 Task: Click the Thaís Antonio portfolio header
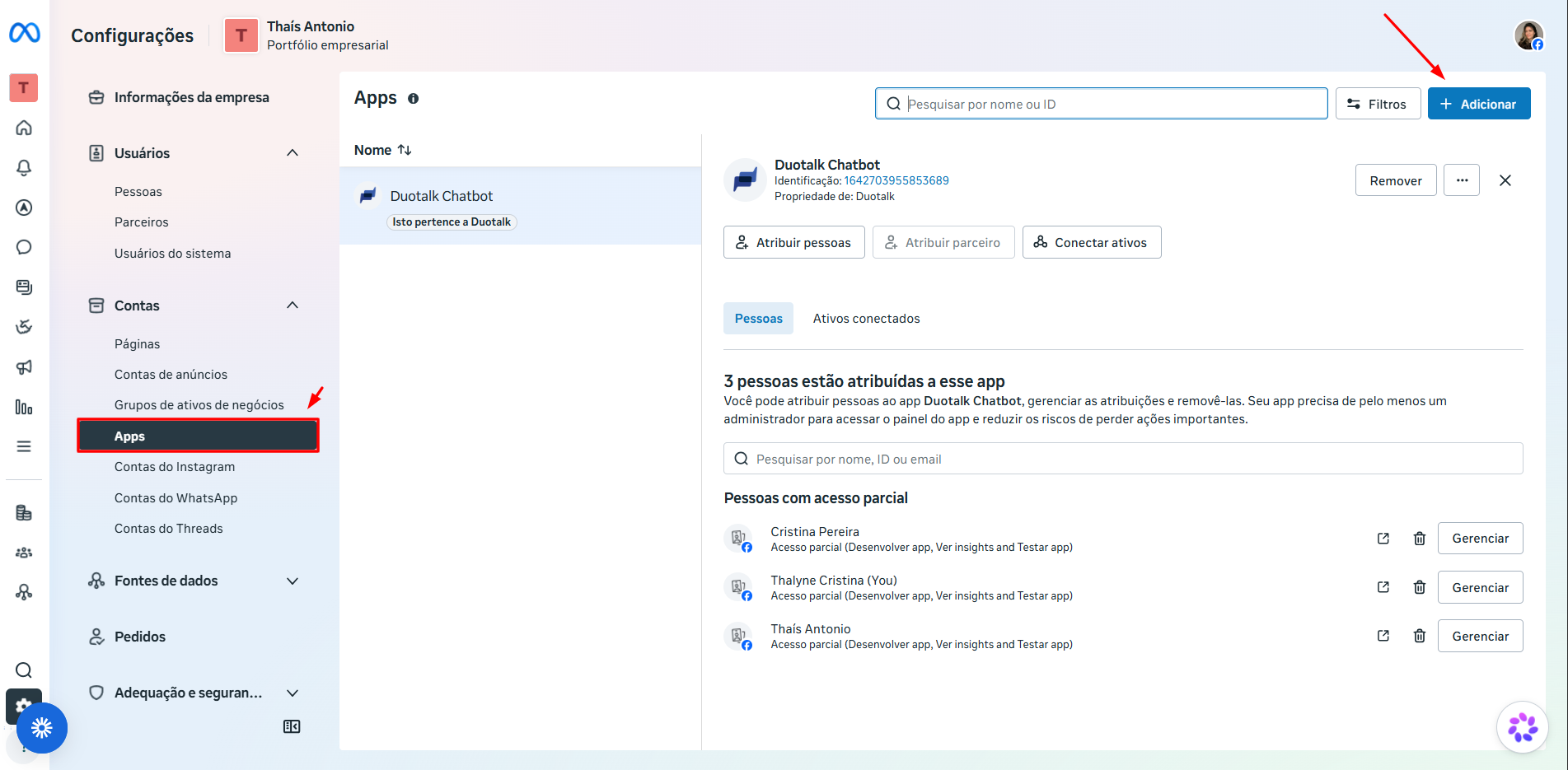click(x=307, y=35)
